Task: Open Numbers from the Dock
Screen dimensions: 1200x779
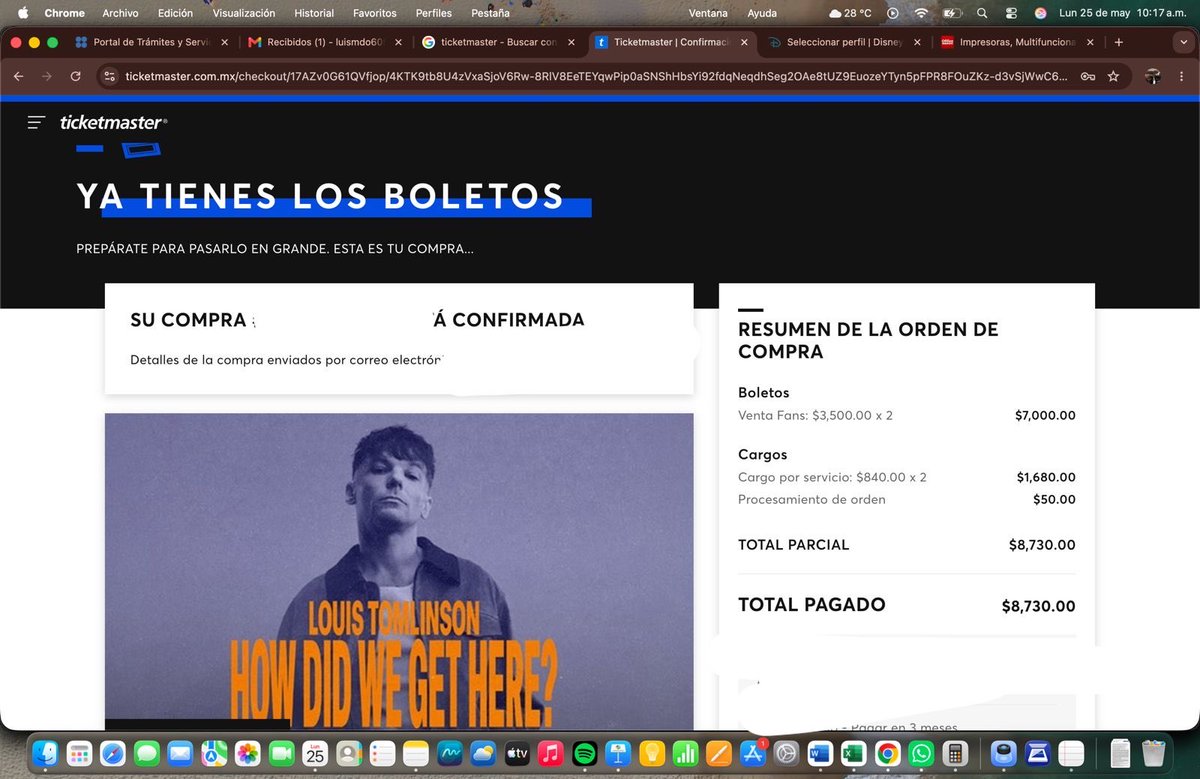Action: pyautogui.click(x=685, y=752)
